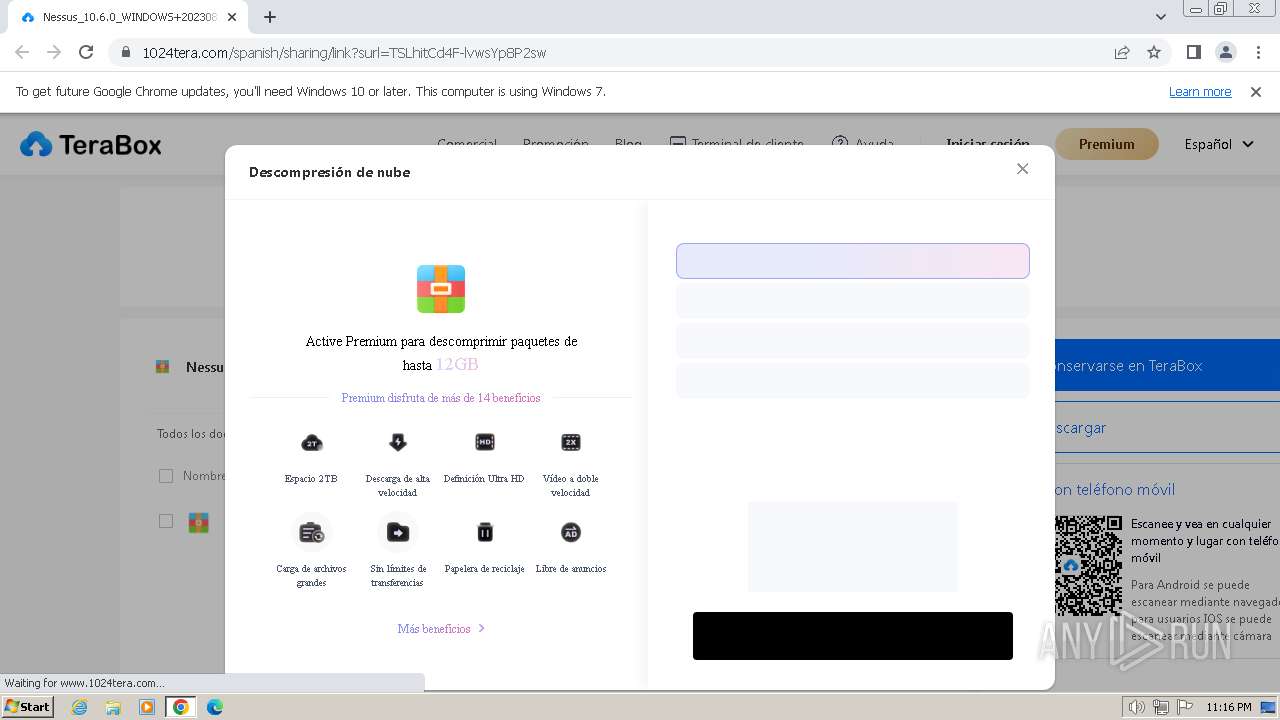Click the volume icon in system tray
This screenshot has height=720, width=1280.
(x=1137, y=707)
